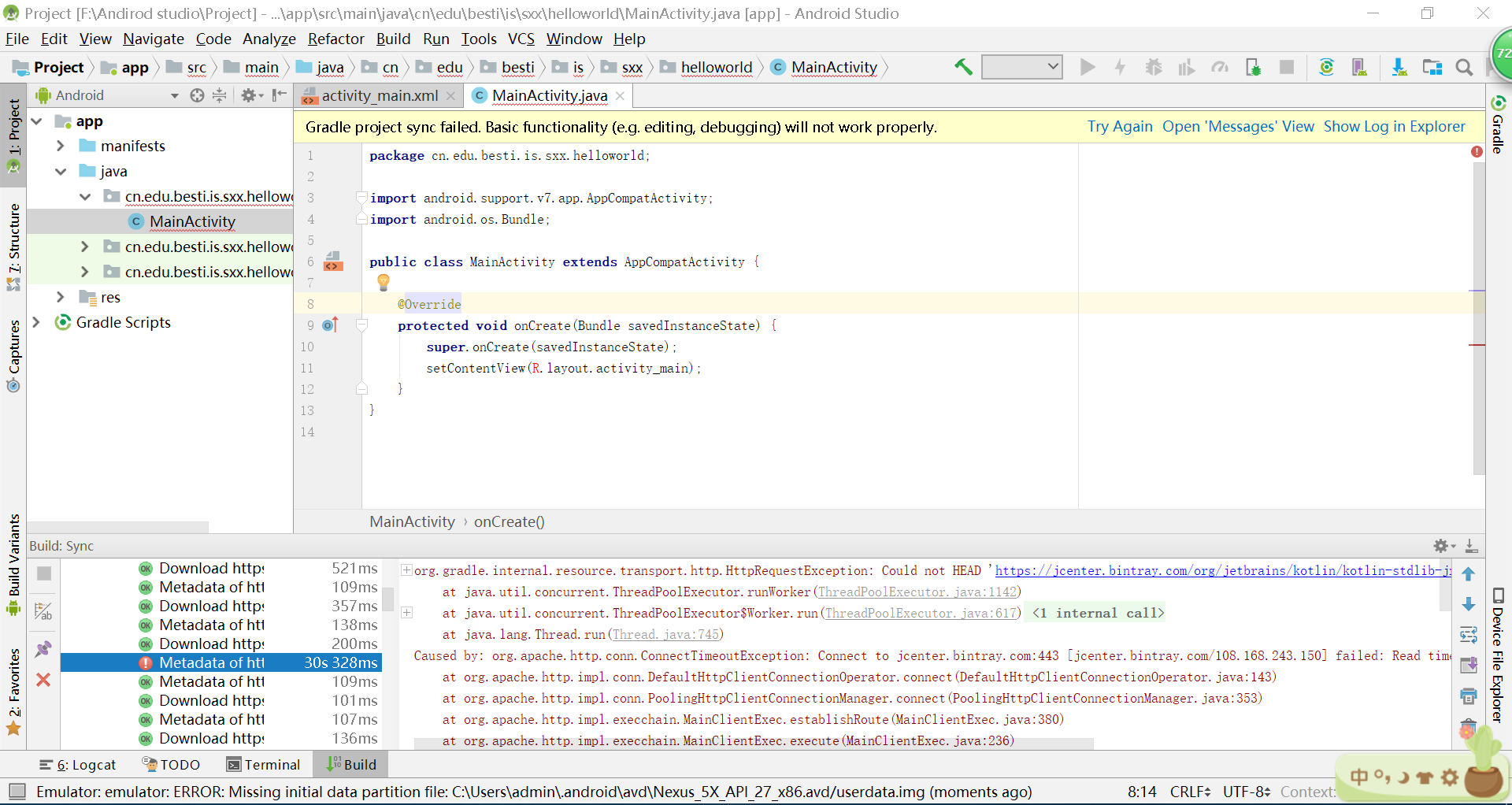
Task: Expand the res folder
Action: tap(61, 297)
